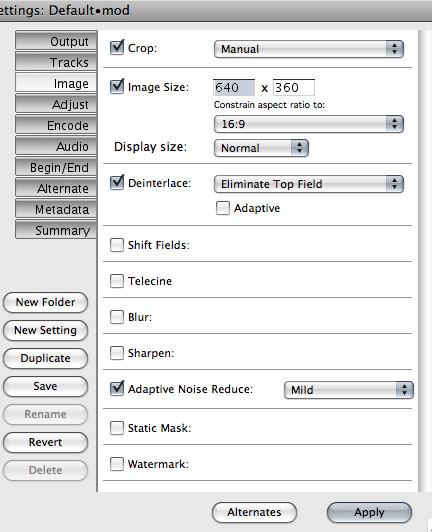Expand the Display size Normal dropdown
This screenshot has width=432, height=532.
pos(261,148)
